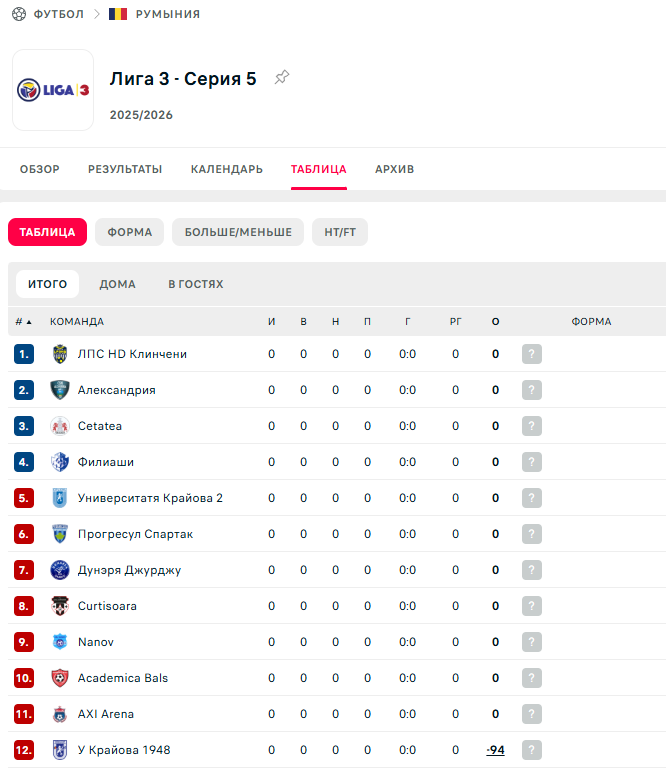
Task: Click ЛПС HD Клинчени team crest
Action: [59, 354]
